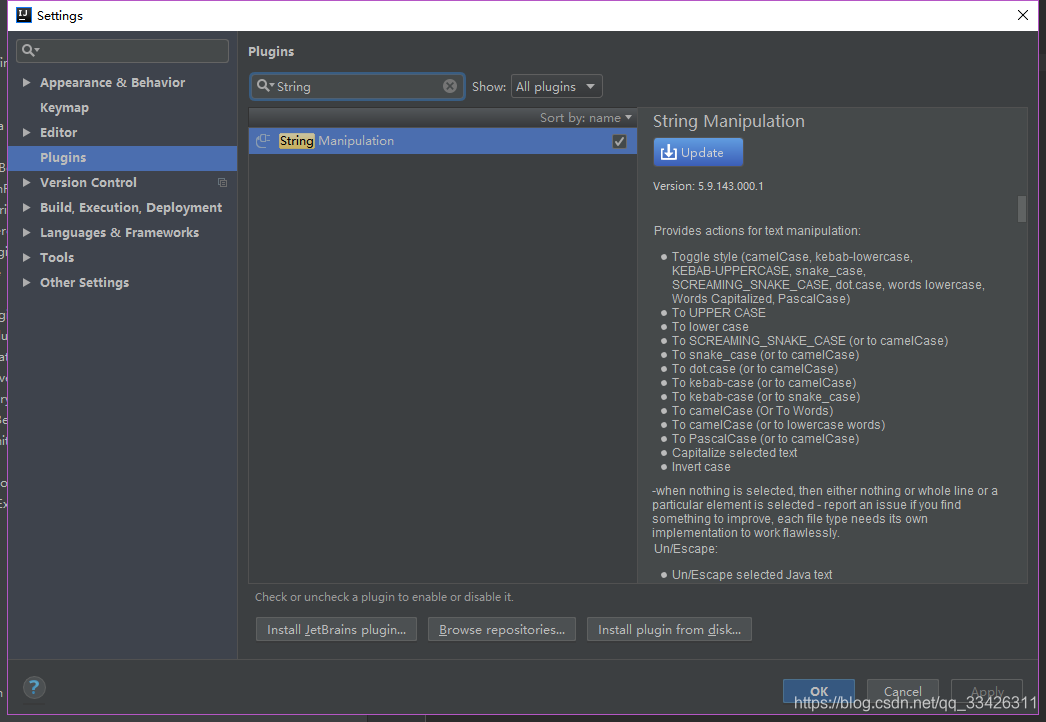The height and width of the screenshot is (722, 1046).
Task: Open Languages & Frameworks settings
Action: click(x=119, y=233)
